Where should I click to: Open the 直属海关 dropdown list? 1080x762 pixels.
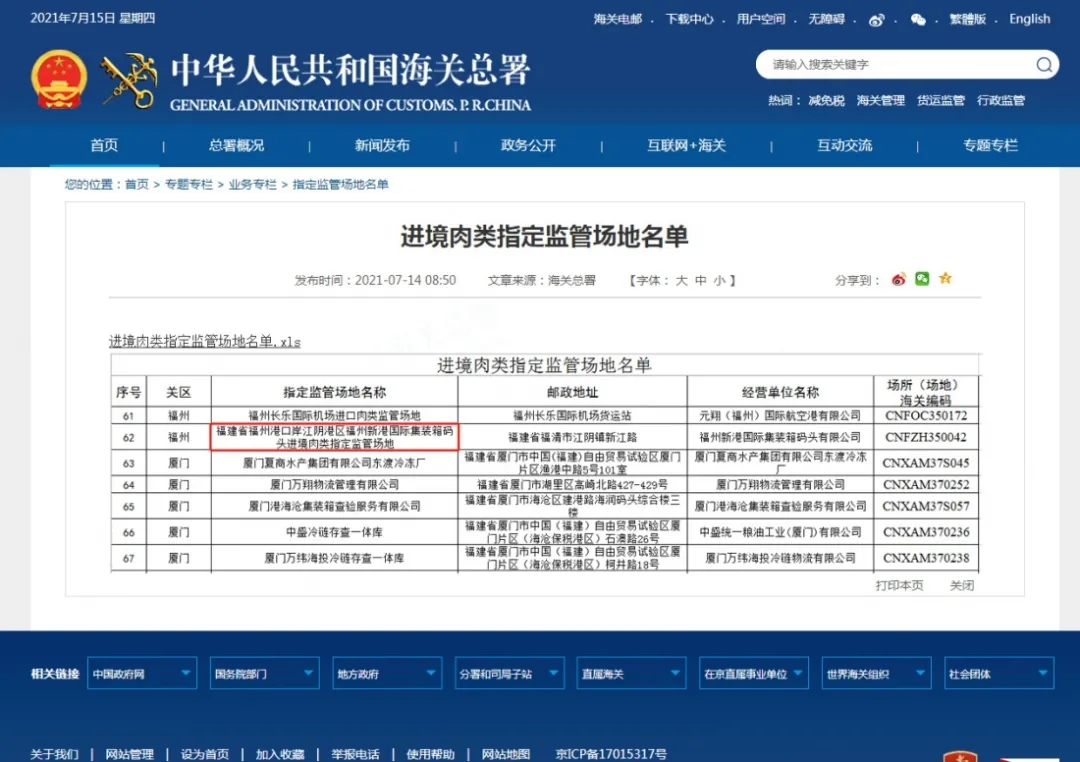click(630, 674)
